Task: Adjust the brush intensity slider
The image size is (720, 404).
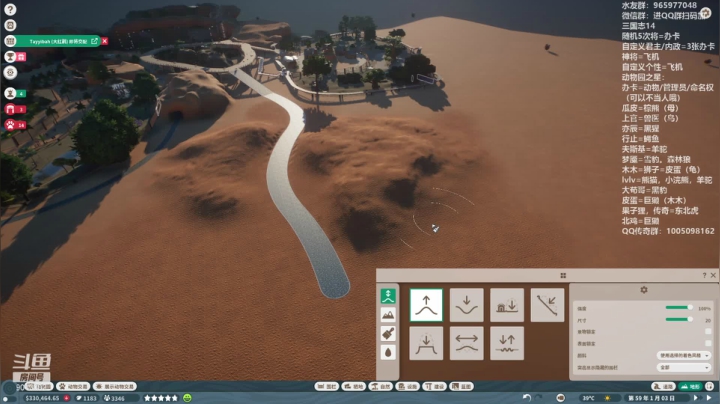Action: point(679,308)
